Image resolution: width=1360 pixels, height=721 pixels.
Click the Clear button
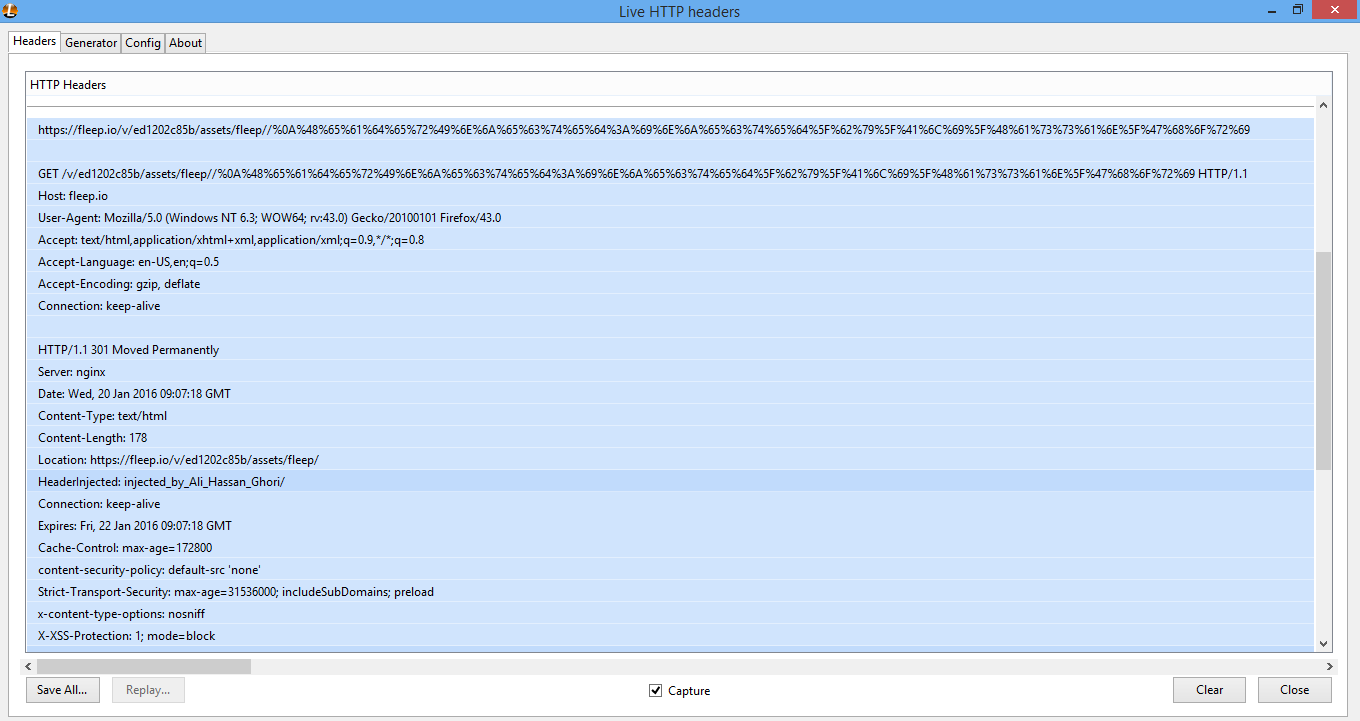1209,690
